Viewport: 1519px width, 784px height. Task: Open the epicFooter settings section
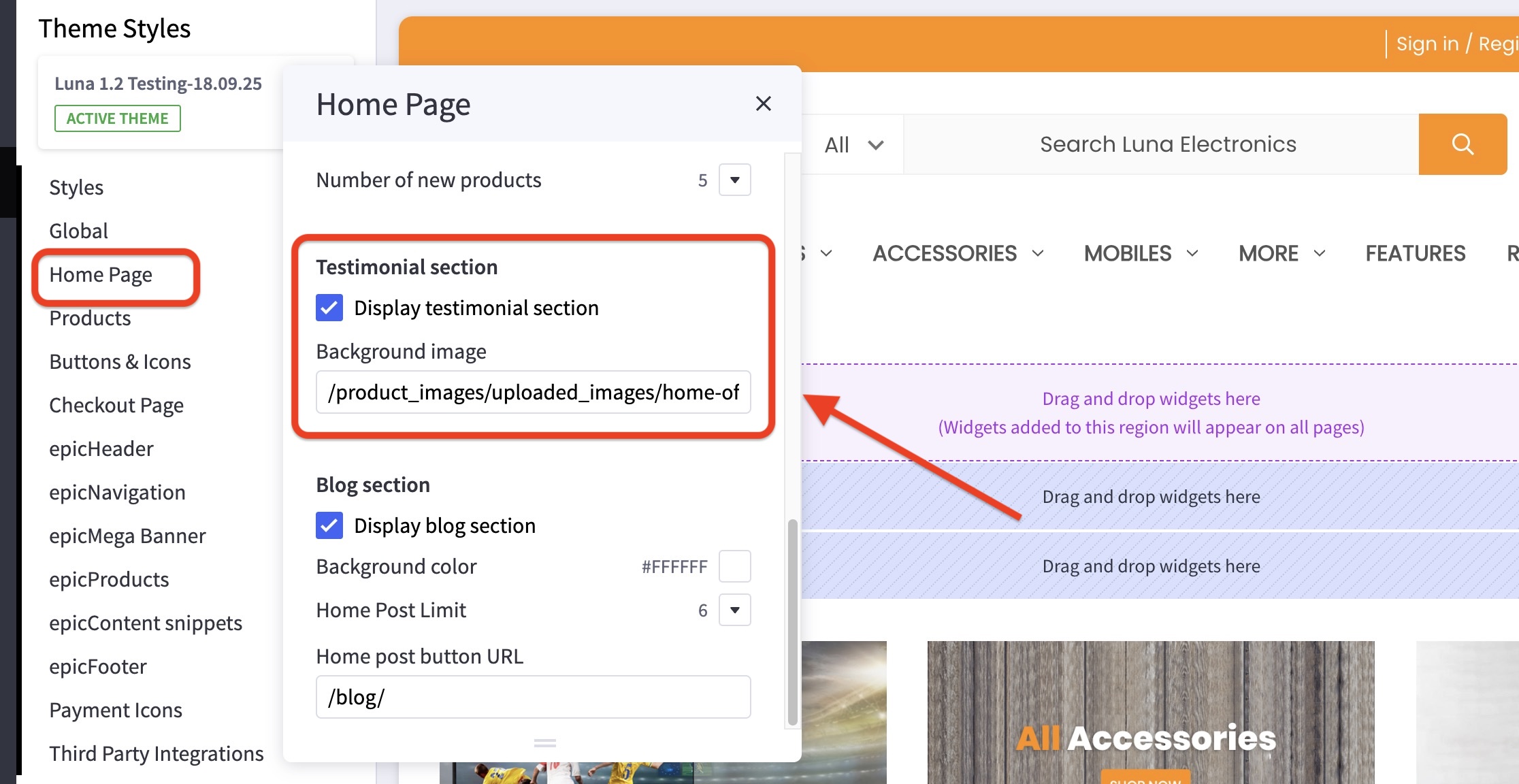click(97, 666)
